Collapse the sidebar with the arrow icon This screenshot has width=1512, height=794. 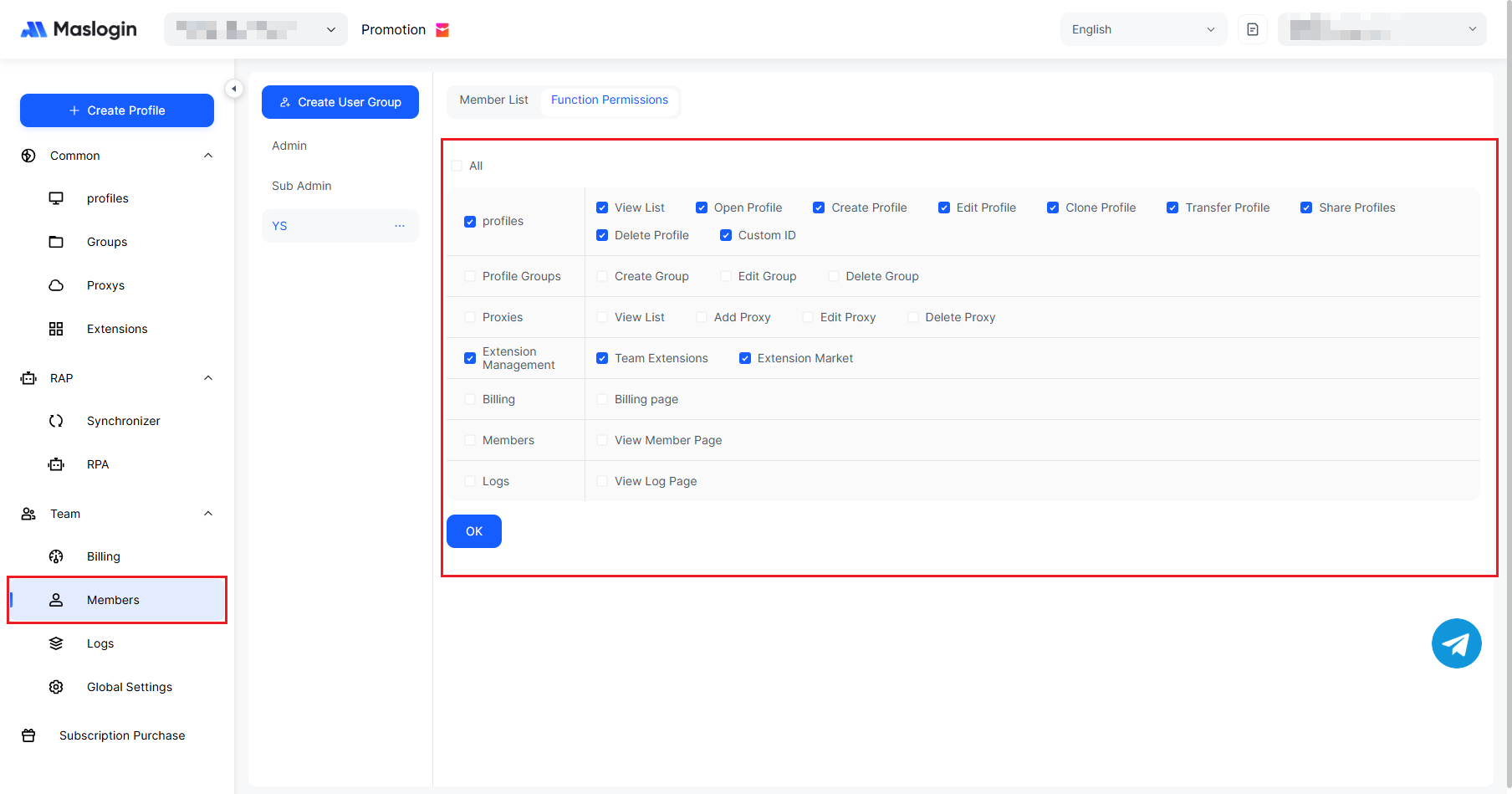point(234,89)
